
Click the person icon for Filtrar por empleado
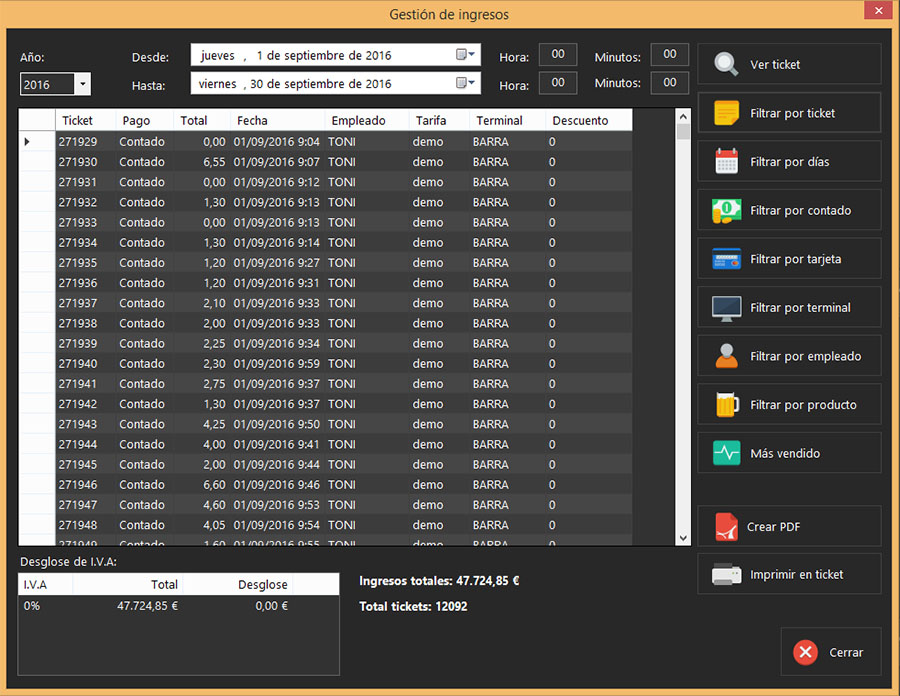click(726, 356)
